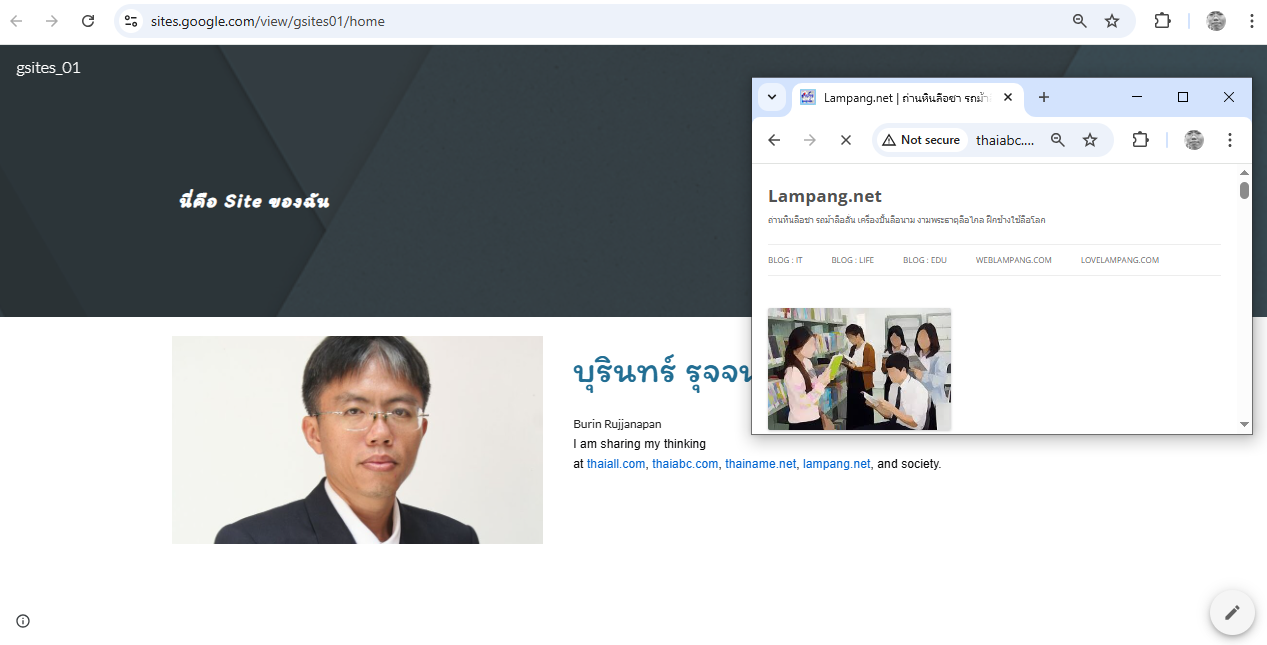Click the Google Sites edit pencil button

(1231, 612)
